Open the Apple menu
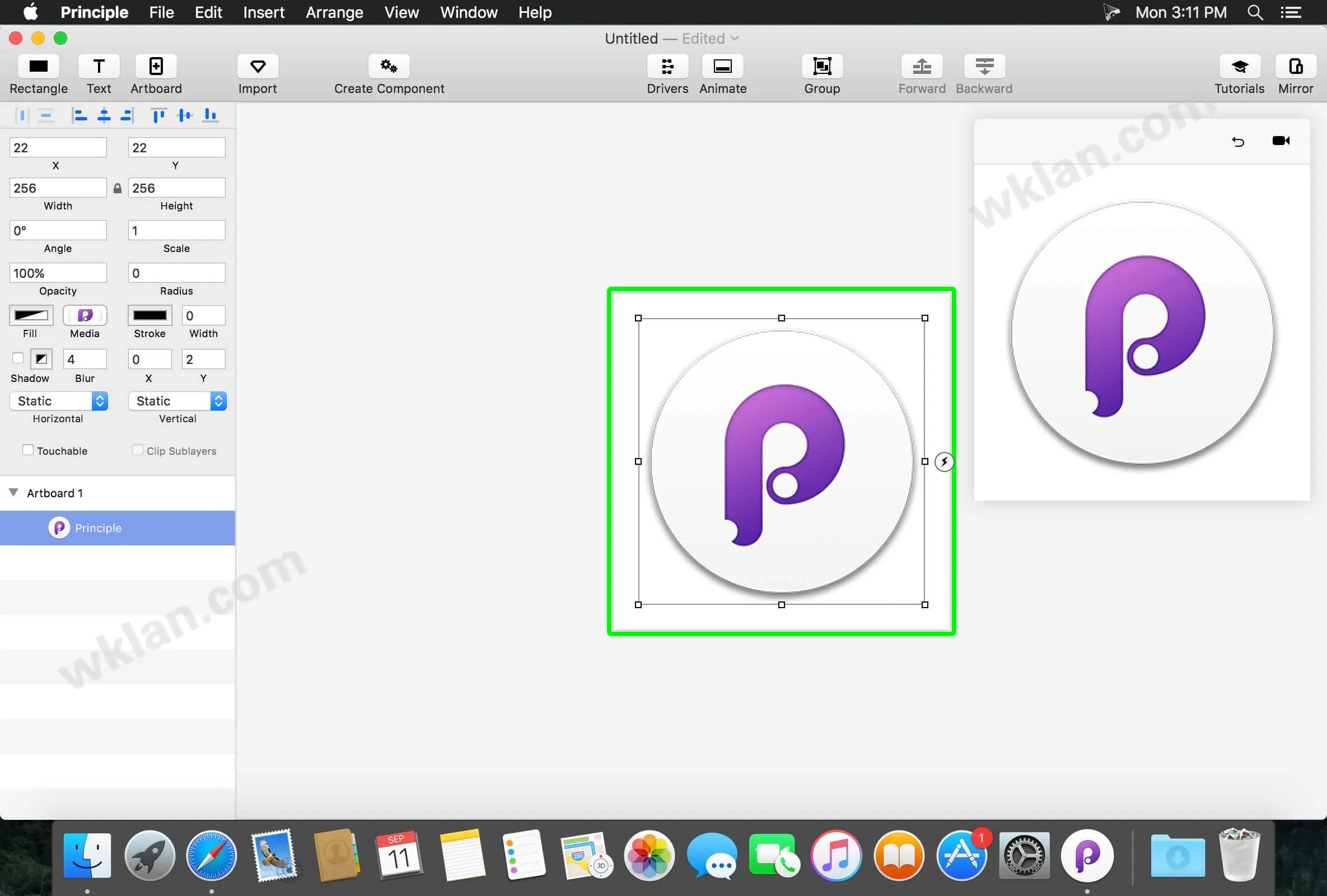The width and height of the screenshot is (1327, 896). click(x=31, y=11)
